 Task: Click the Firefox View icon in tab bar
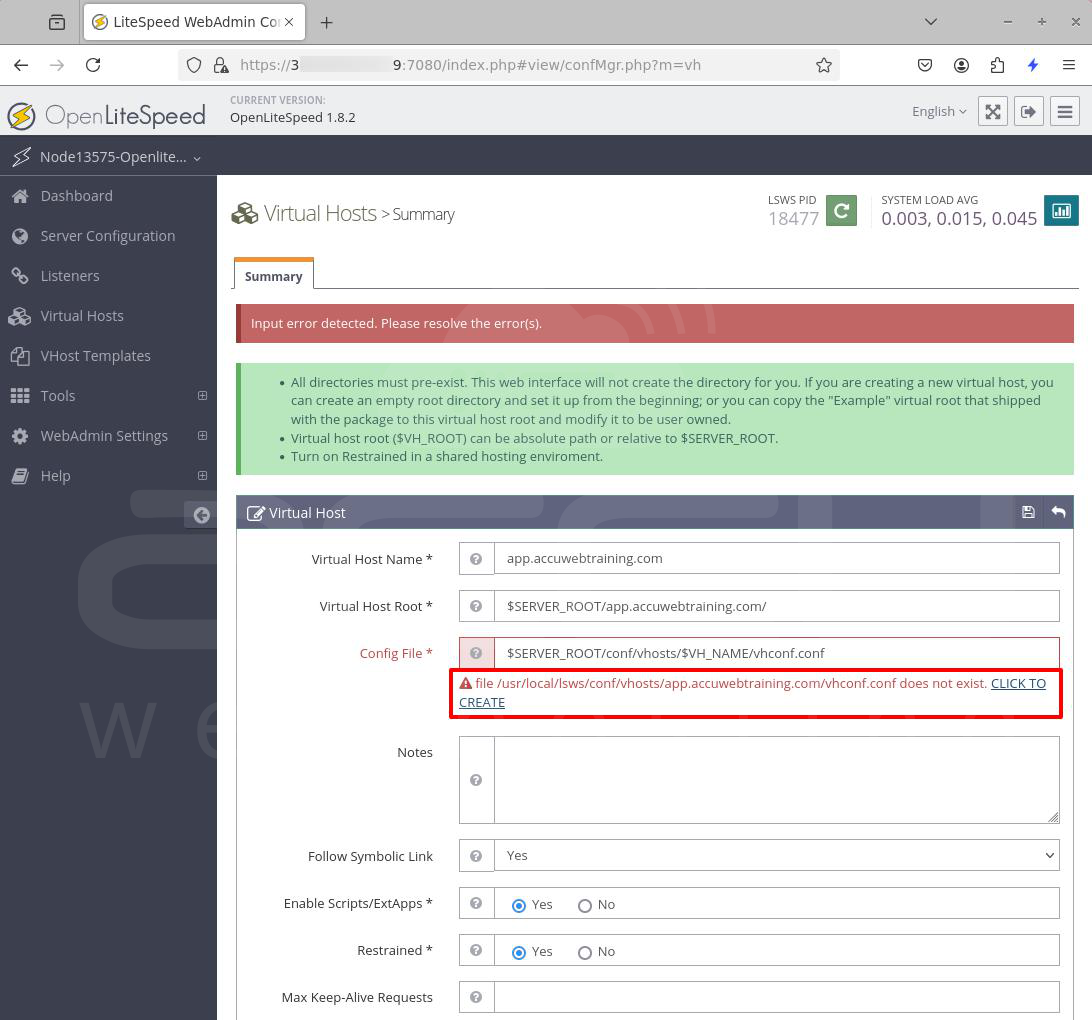tap(57, 22)
